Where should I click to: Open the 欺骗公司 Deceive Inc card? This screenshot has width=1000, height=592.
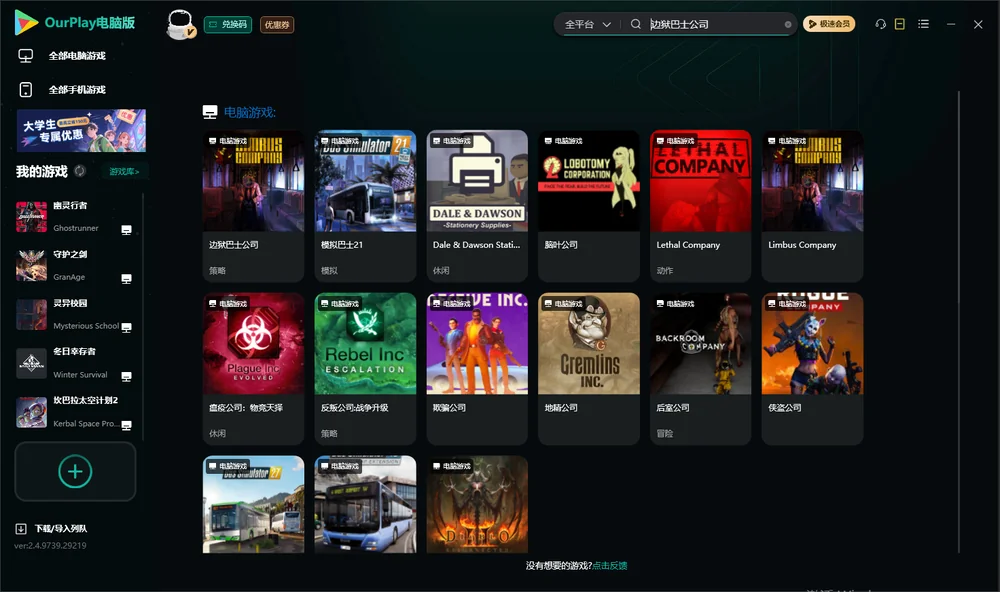coord(477,369)
